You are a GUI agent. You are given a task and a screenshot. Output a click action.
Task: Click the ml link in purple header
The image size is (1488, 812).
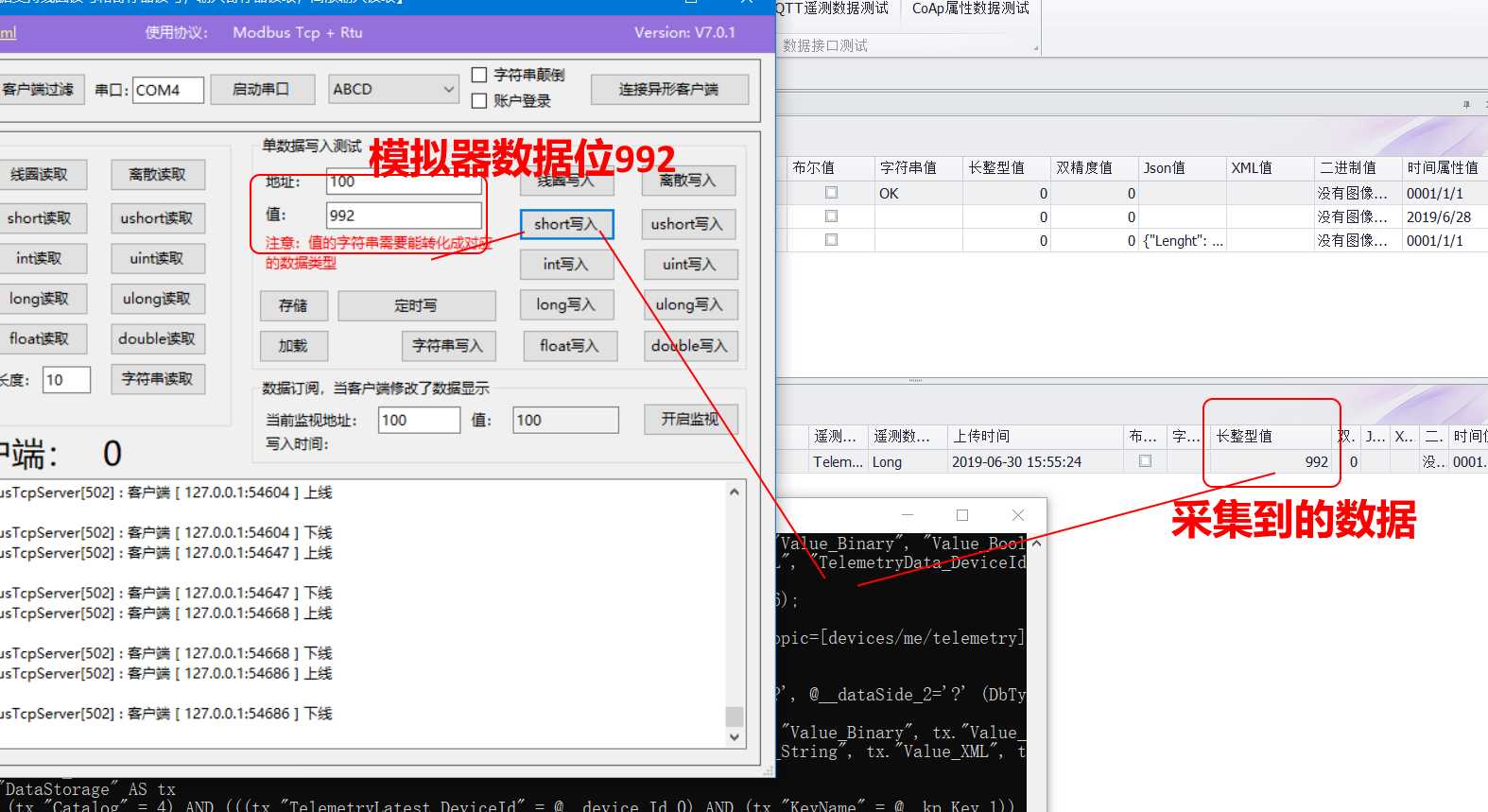(9, 33)
